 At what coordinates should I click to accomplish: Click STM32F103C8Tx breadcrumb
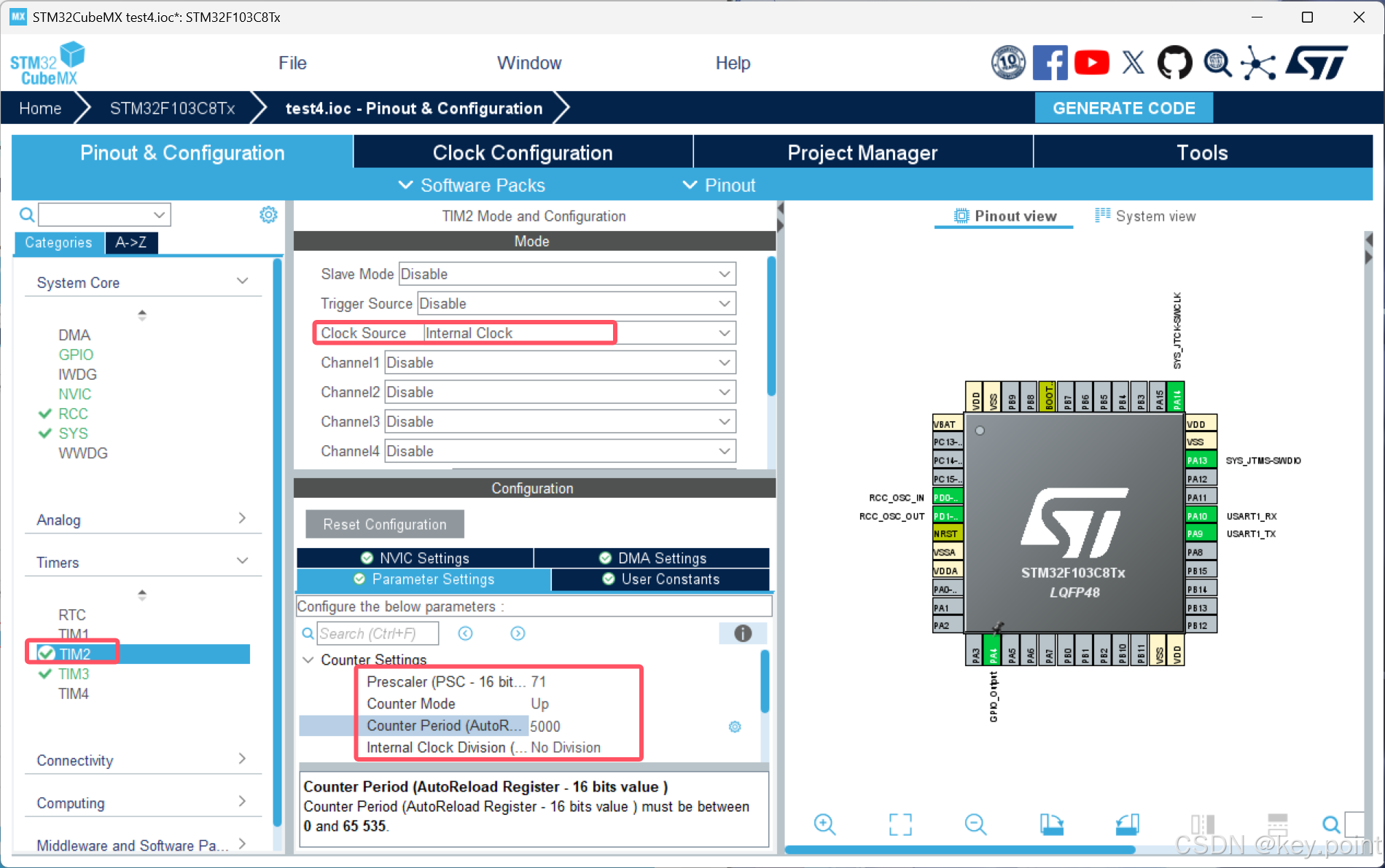(172, 109)
